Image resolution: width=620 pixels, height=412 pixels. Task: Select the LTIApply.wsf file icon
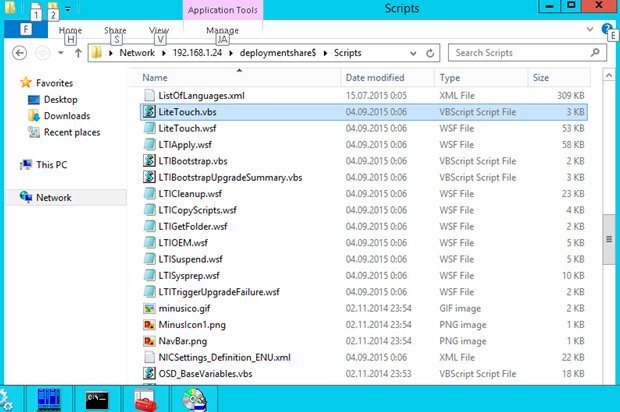[x=149, y=144]
